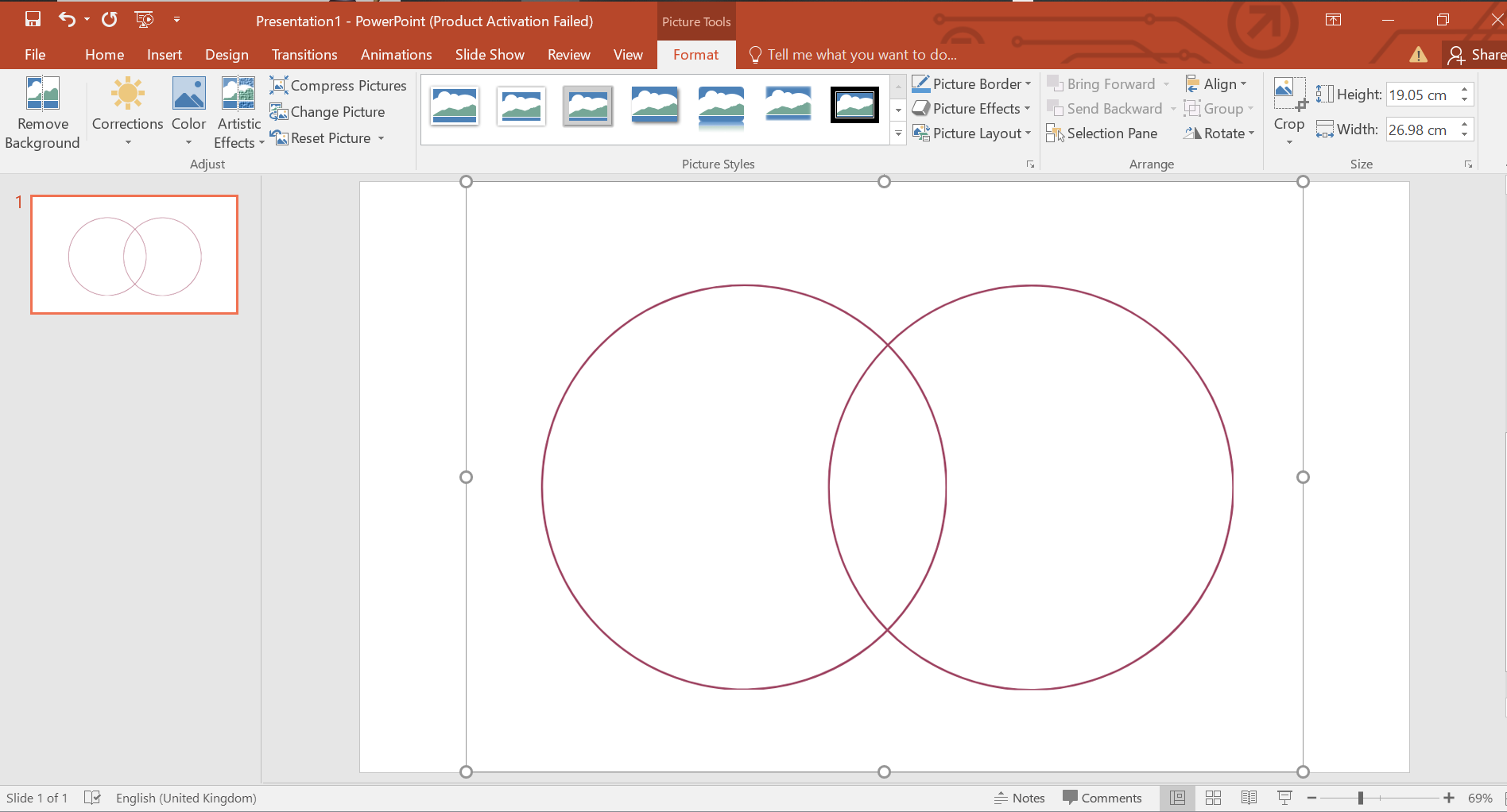Click the activation warning icon
This screenshot has width=1507, height=812.
pyautogui.click(x=1419, y=55)
